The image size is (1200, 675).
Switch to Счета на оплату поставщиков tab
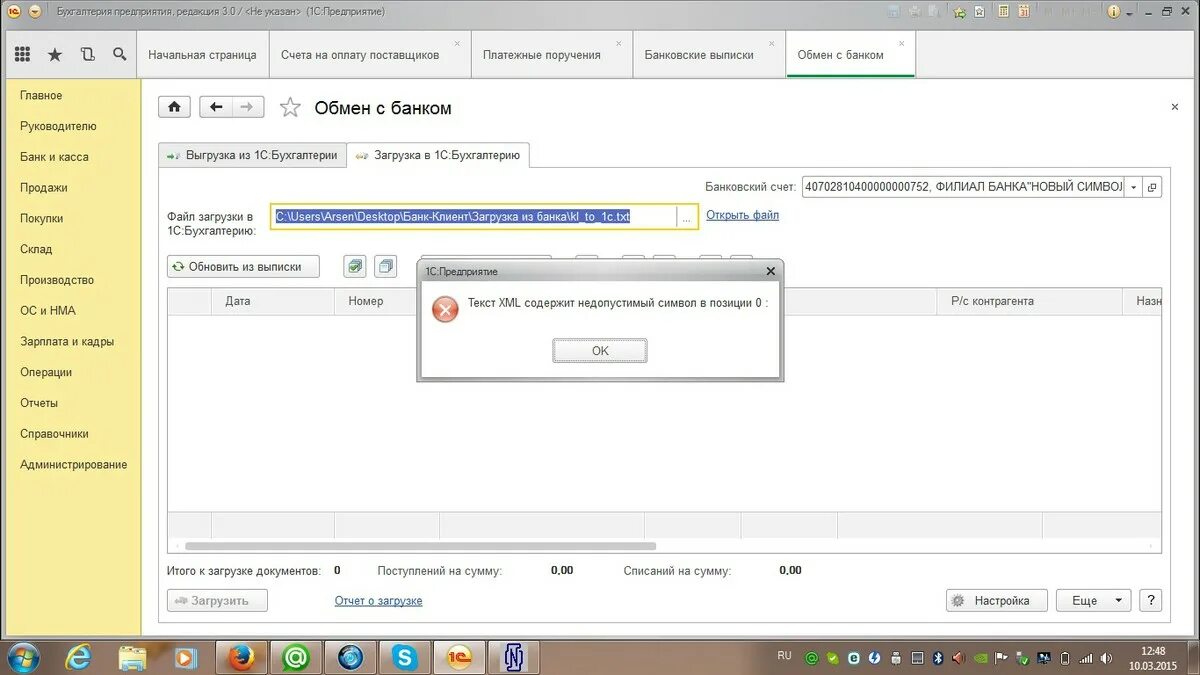pos(360,55)
